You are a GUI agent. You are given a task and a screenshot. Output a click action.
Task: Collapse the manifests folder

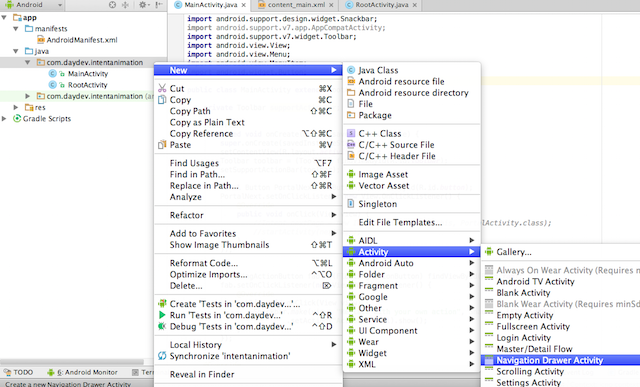click(x=16, y=29)
